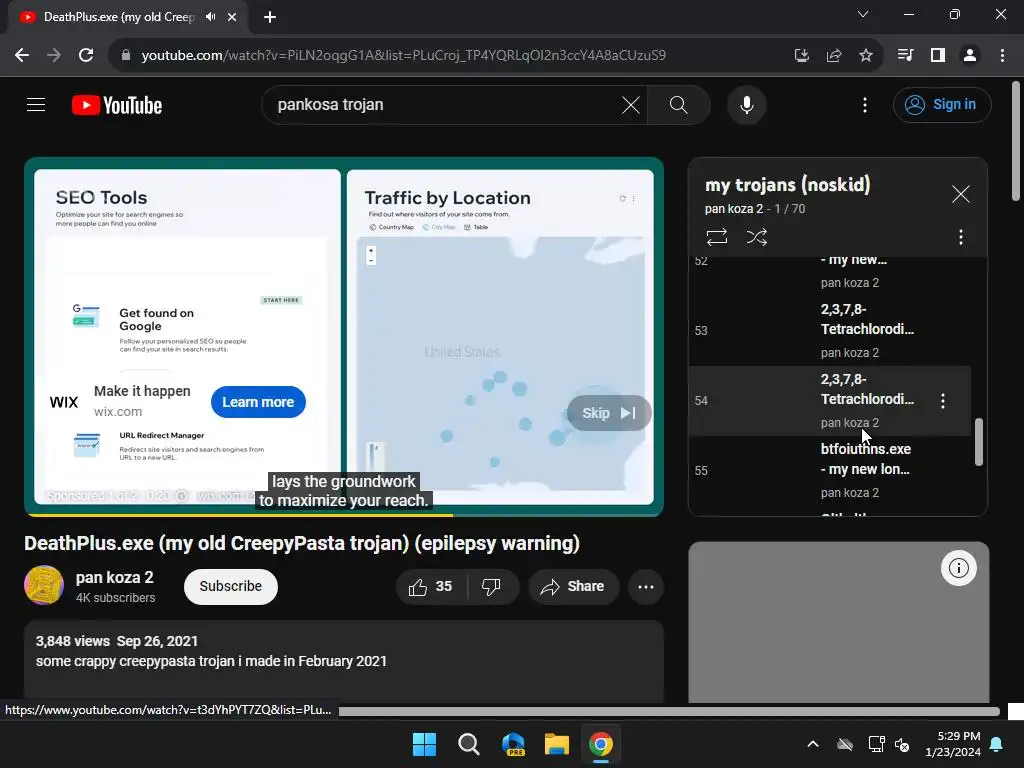Viewport: 1024px width, 768px height.
Task: Share the video
Action: (572, 586)
